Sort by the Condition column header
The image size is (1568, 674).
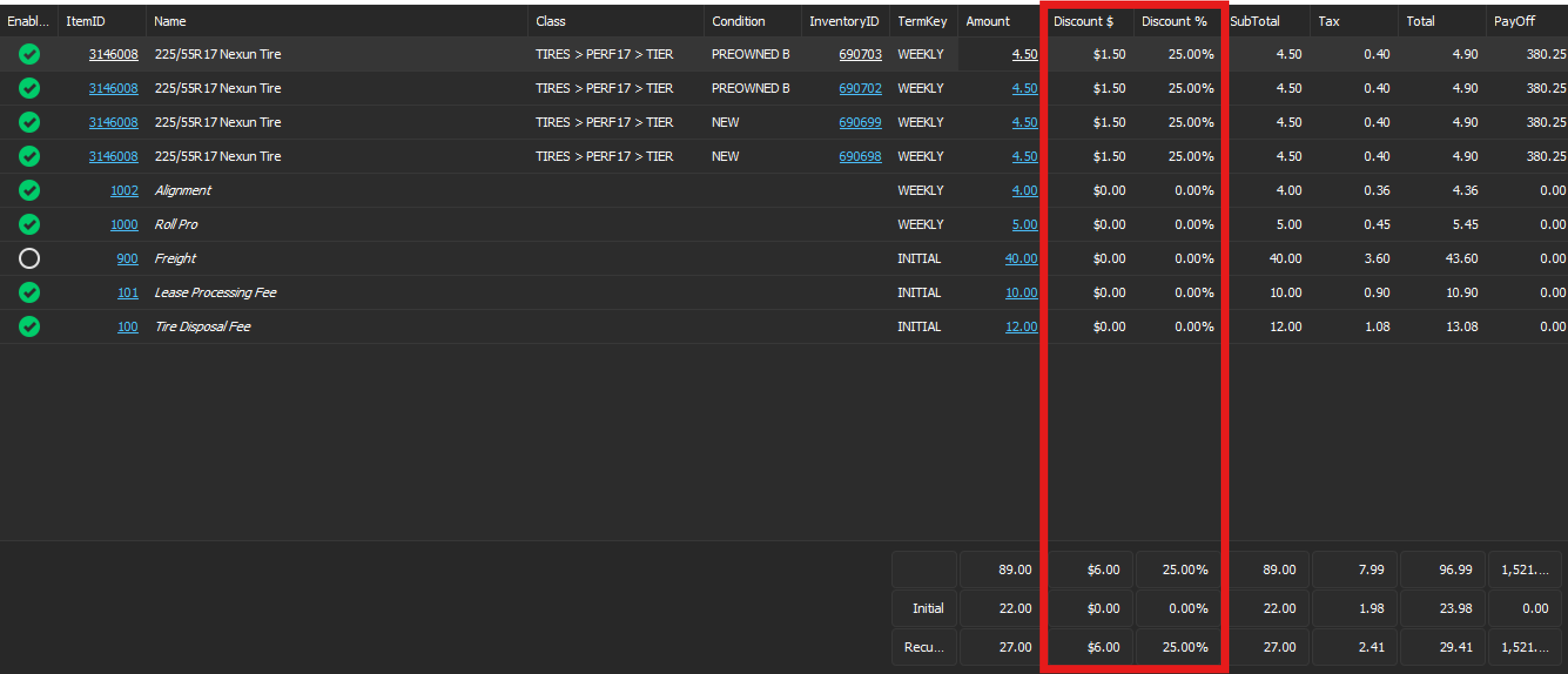(x=738, y=21)
